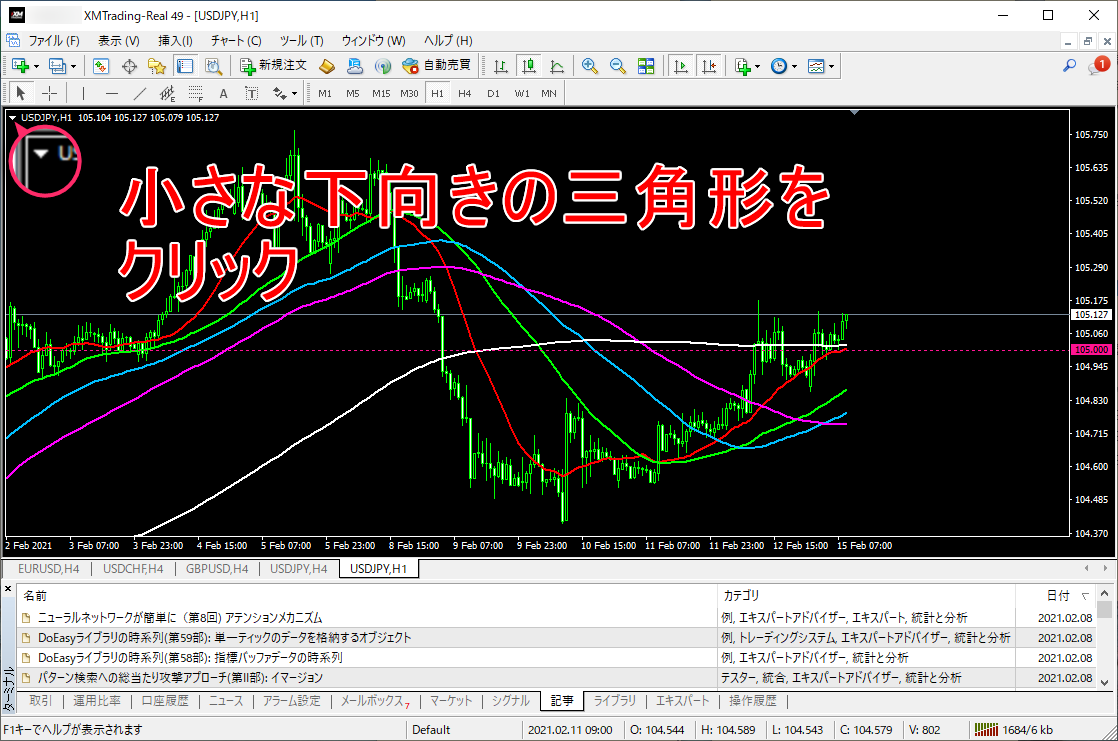Switch to bar chart display
This screenshot has height=741, width=1118.
501,66
